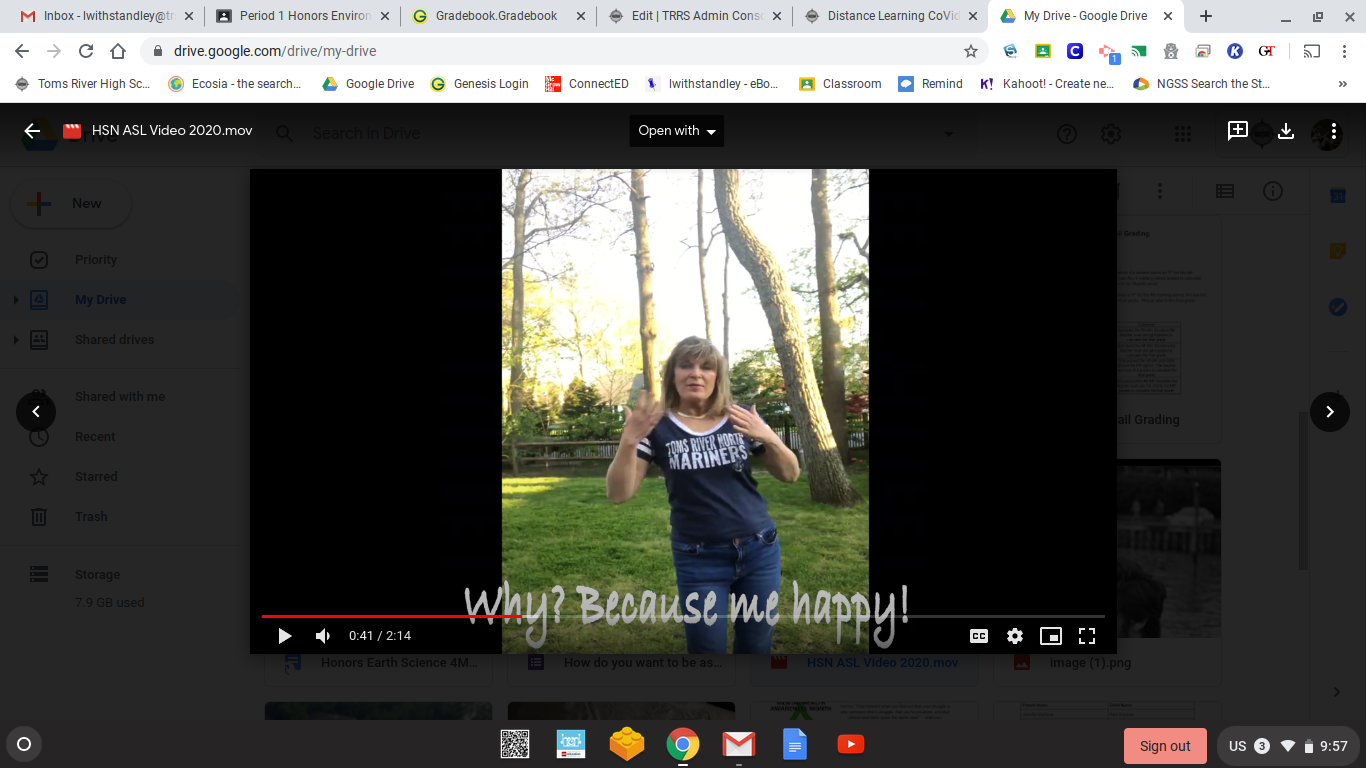
Task: Open the preview's more actions menu
Action: 1334,131
